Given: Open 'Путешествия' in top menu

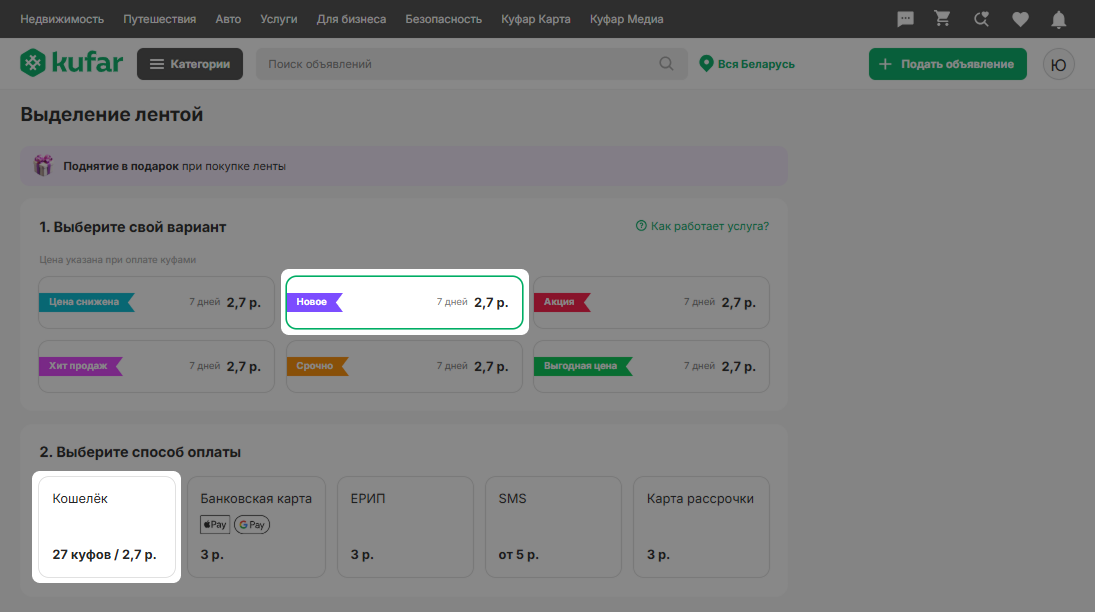Looking at the screenshot, I should tap(160, 19).
